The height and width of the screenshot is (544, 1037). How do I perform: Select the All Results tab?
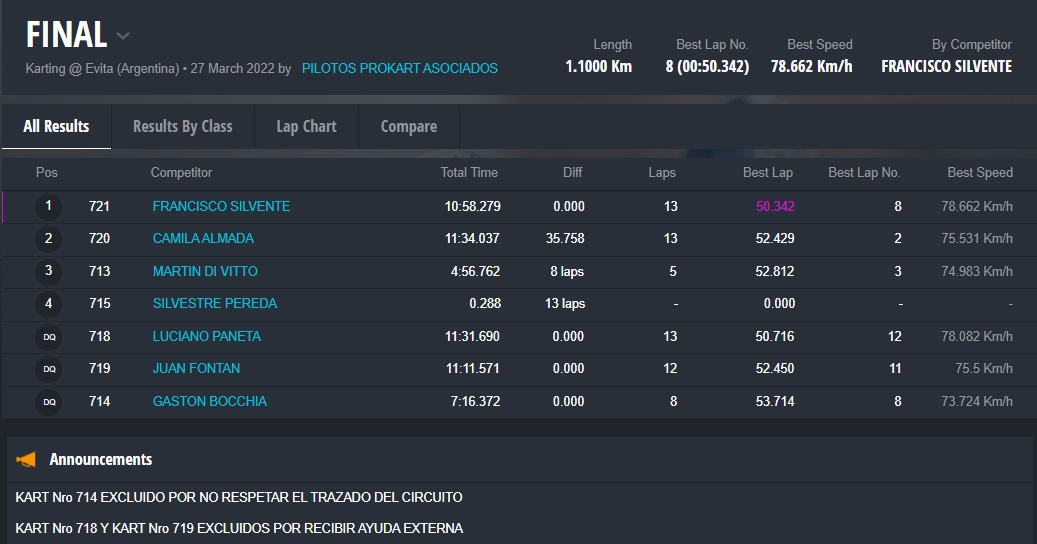[56, 127]
